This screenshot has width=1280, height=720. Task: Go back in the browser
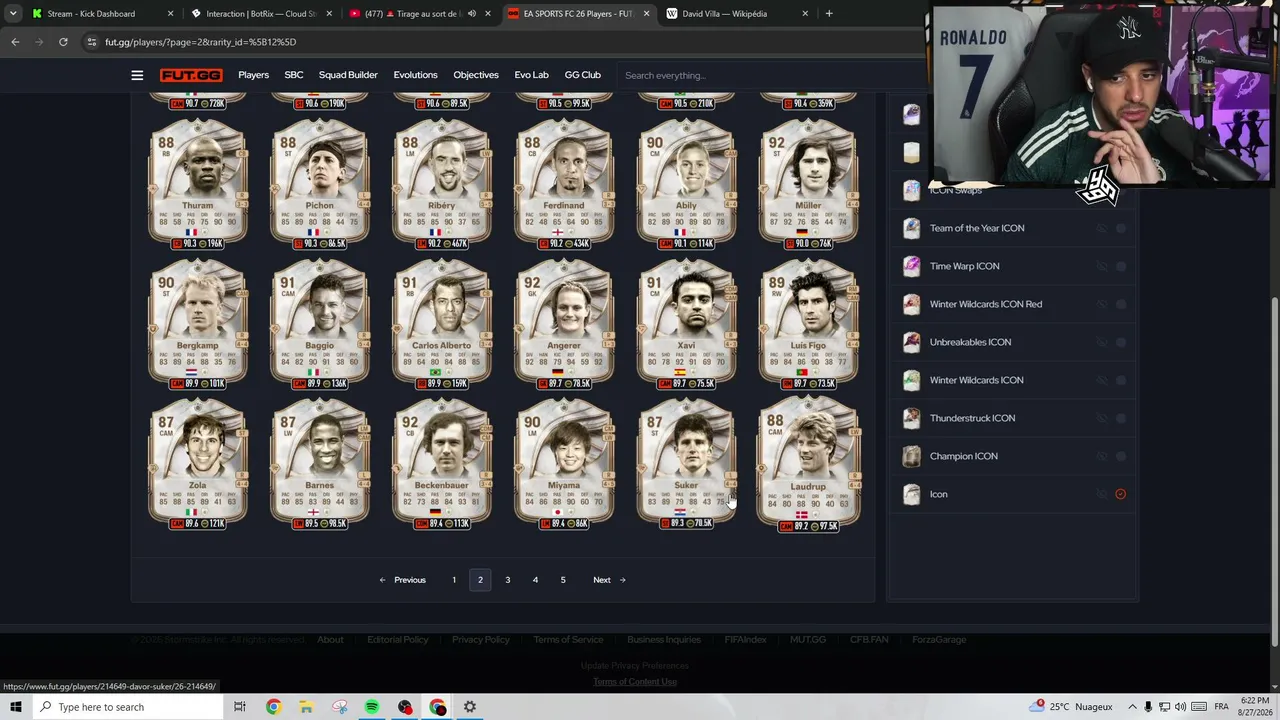pyautogui.click(x=15, y=42)
